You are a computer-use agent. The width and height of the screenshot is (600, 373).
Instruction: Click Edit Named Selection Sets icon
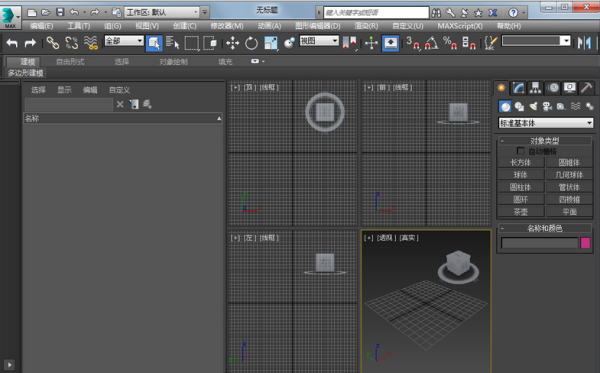coord(491,42)
